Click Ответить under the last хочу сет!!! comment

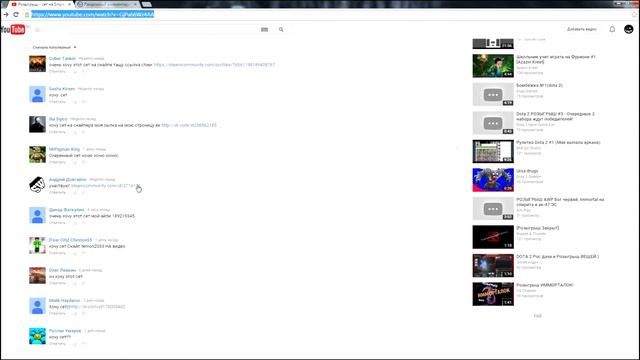point(57,343)
